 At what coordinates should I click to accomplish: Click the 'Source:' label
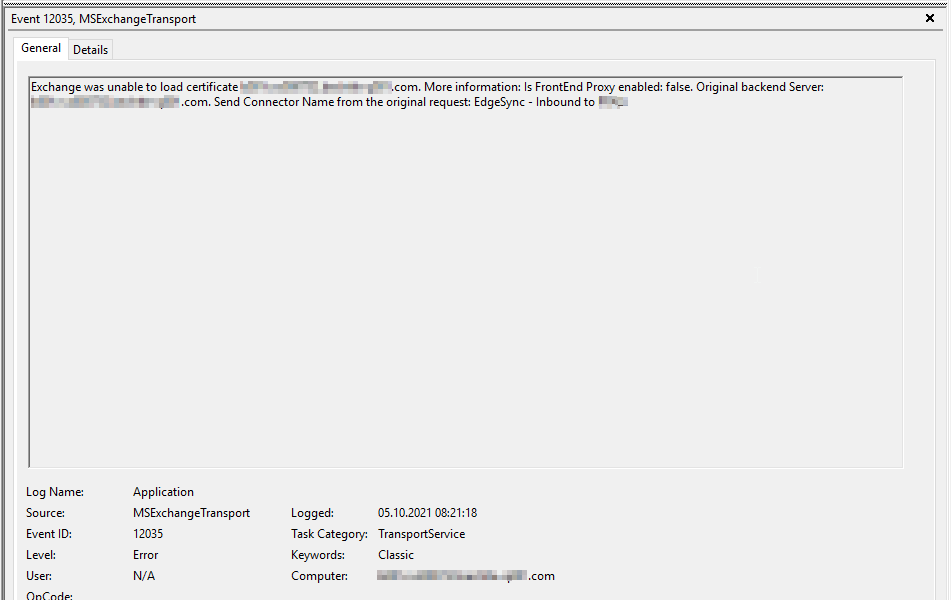45,513
